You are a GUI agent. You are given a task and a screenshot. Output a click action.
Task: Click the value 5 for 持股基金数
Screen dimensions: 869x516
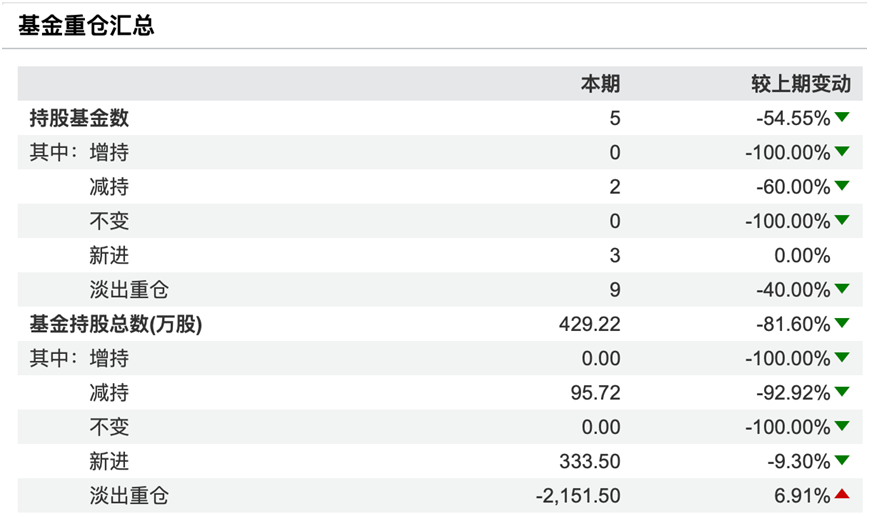(614, 118)
